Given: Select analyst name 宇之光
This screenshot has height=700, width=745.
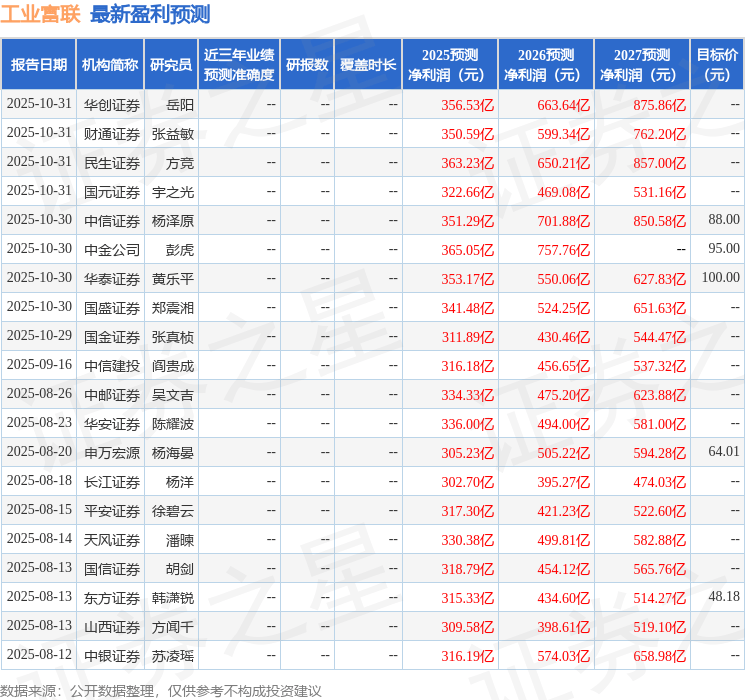Looking at the screenshot, I should click(173, 192).
